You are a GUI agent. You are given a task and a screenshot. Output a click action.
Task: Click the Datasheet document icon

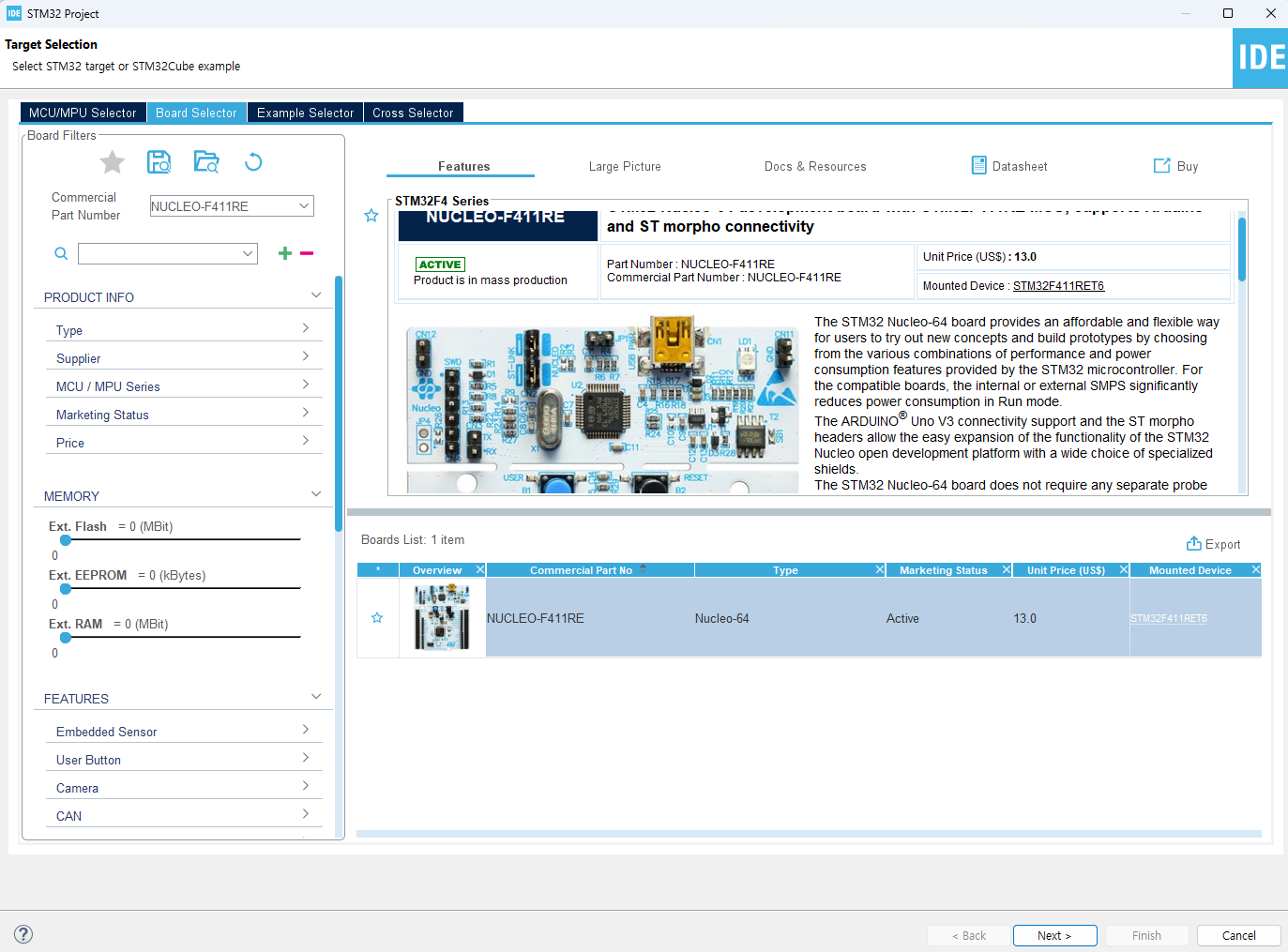(x=979, y=165)
